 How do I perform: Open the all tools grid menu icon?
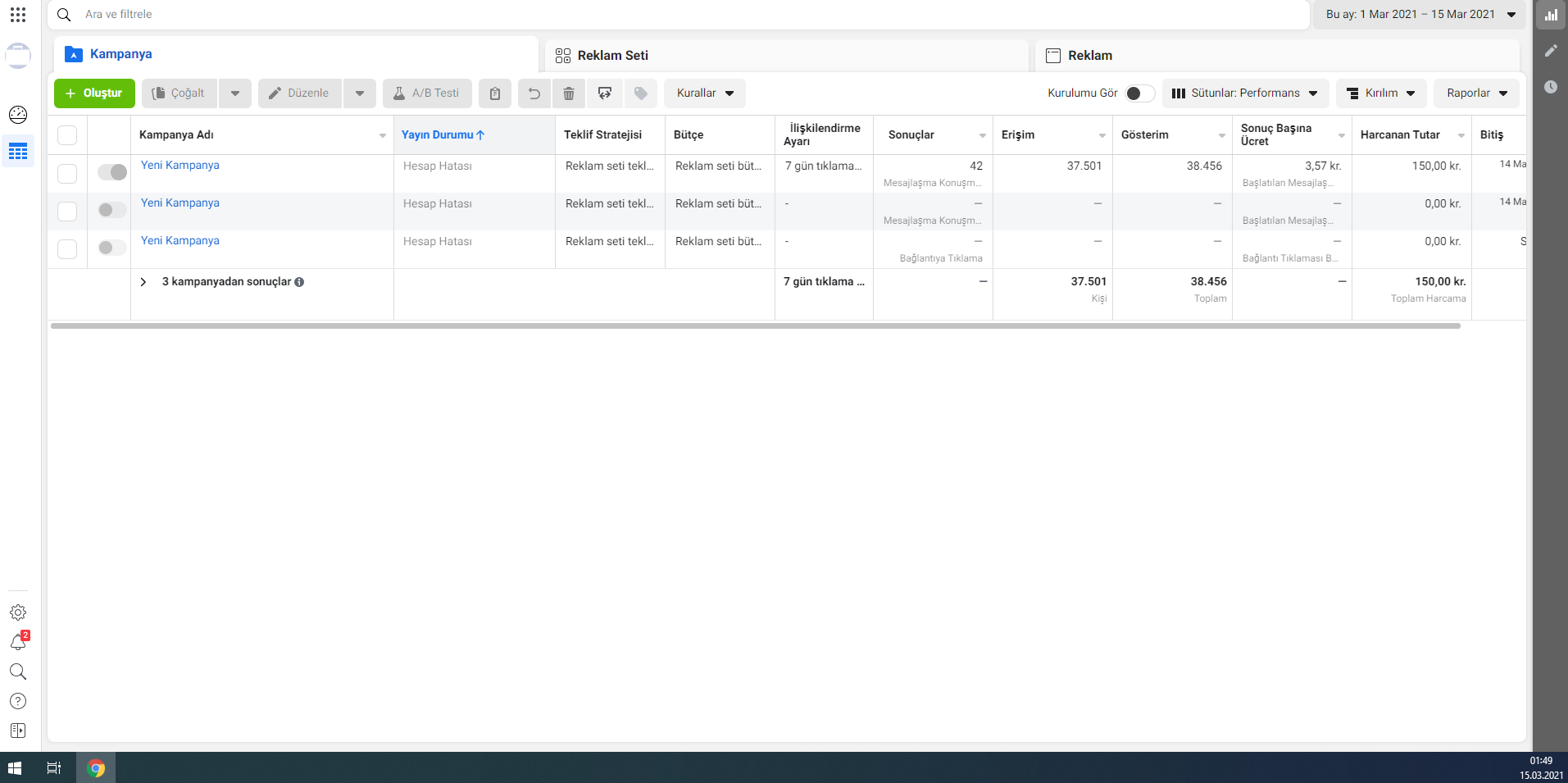point(18,15)
